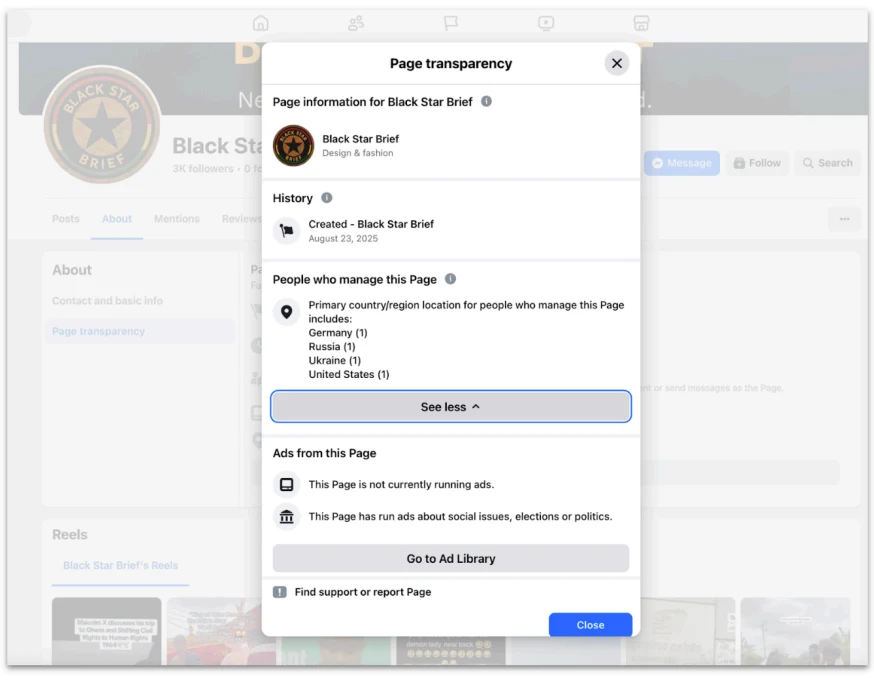Close the Page transparency dialog with X
The width and height of the screenshot is (874, 680).
(x=616, y=63)
